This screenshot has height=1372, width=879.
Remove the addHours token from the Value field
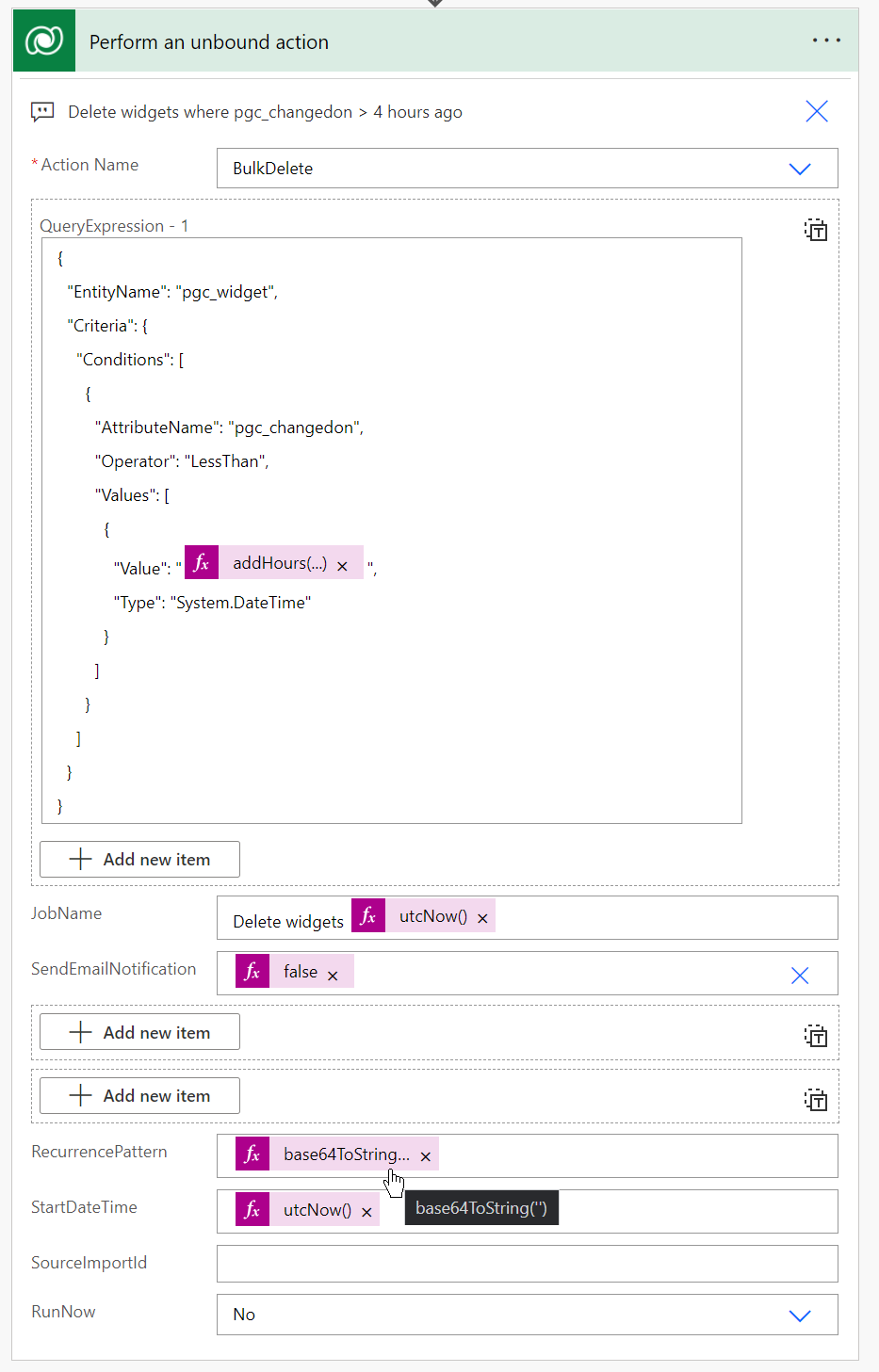tap(343, 564)
